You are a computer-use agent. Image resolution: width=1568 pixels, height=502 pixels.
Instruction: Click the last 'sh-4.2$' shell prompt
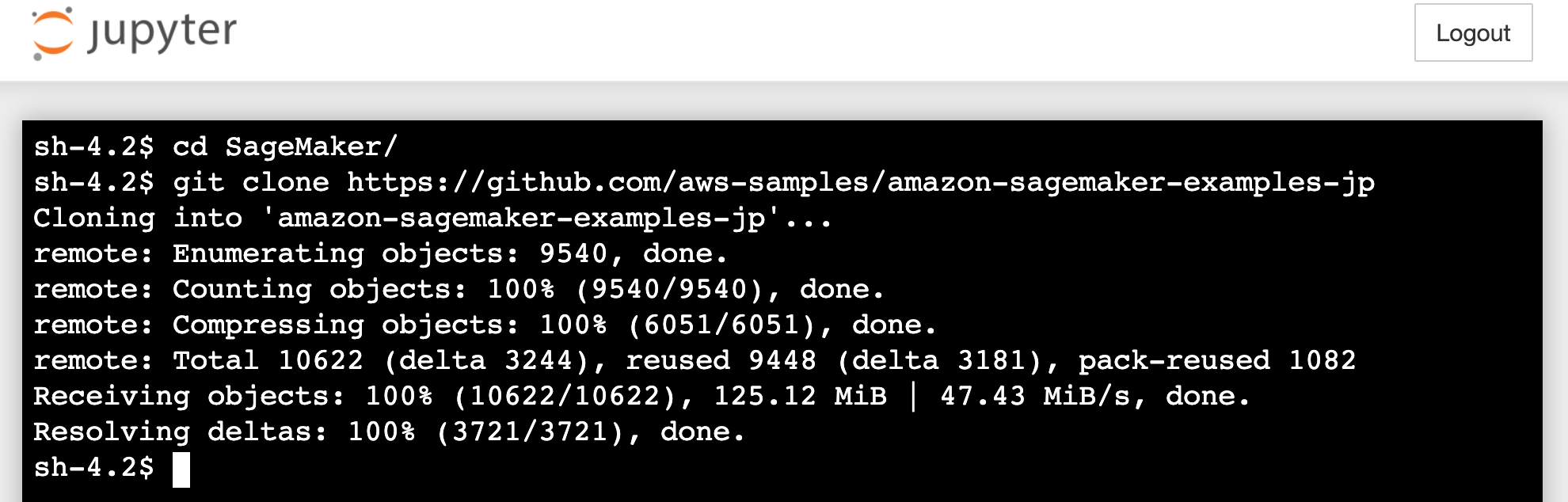pos(93,468)
